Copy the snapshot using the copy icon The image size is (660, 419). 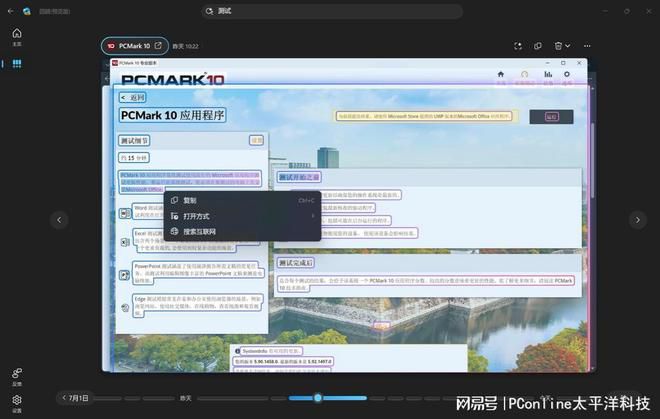click(538, 46)
